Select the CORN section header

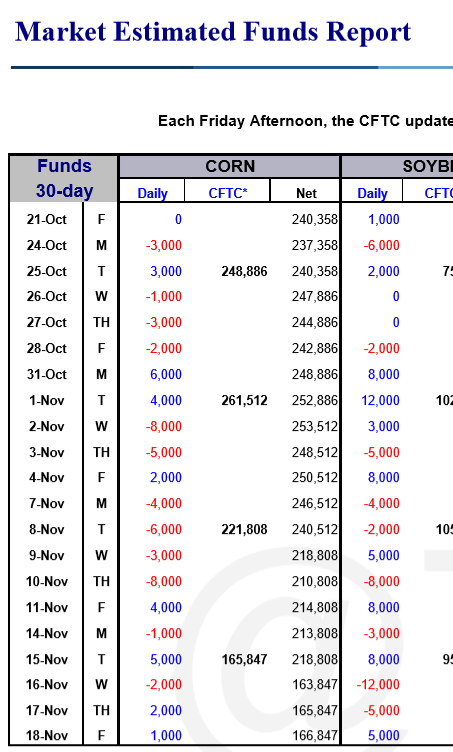pos(230,166)
